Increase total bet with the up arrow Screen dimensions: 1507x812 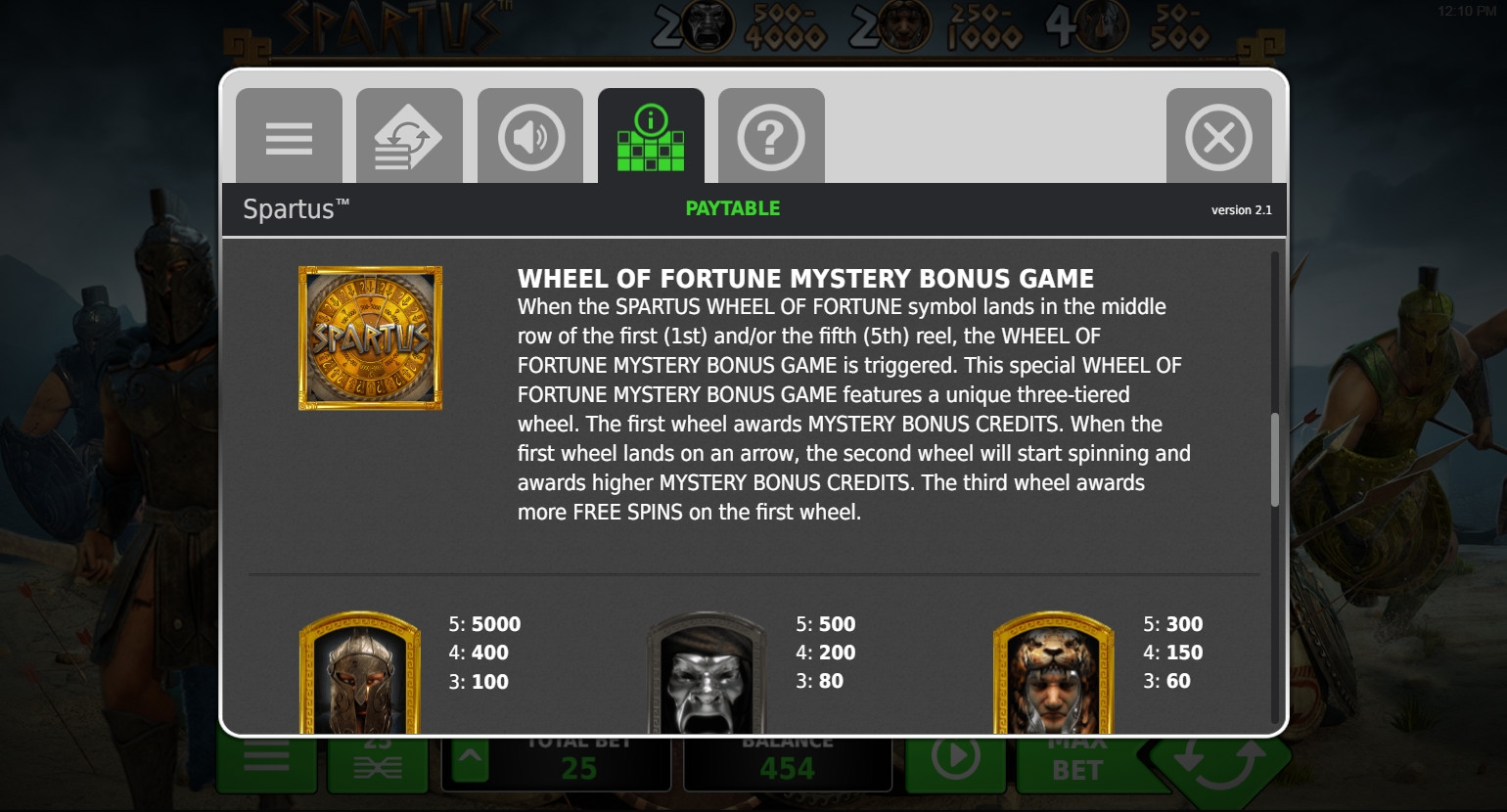(470, 760)
